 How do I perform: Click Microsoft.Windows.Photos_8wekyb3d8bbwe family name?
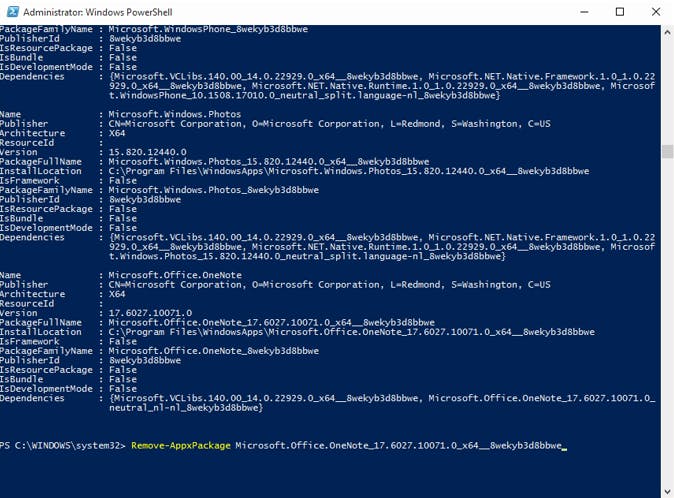coord(214,190)
